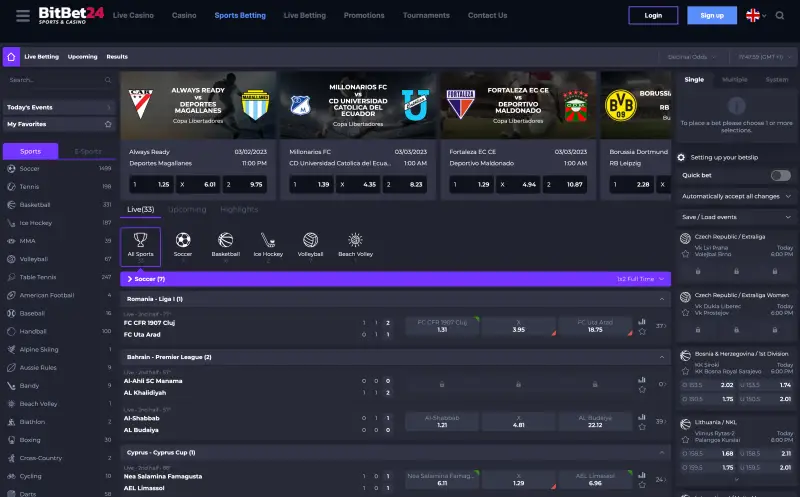Switch to the Upcoming events tab
This screenshot has height=497, width=800.
coord(187,209)
